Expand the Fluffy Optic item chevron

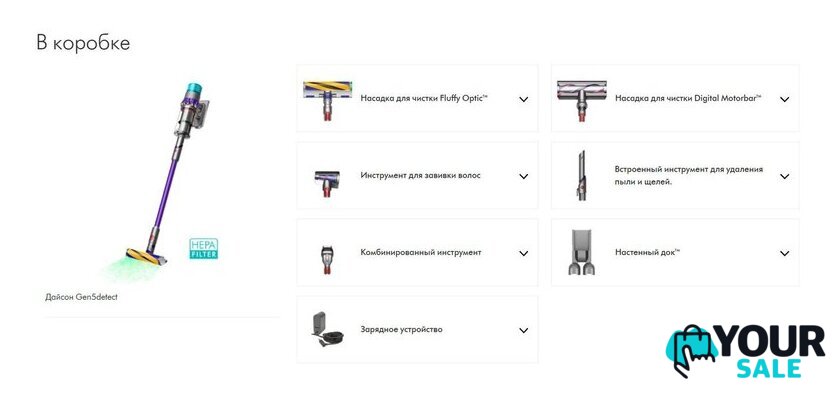(523, 99)
